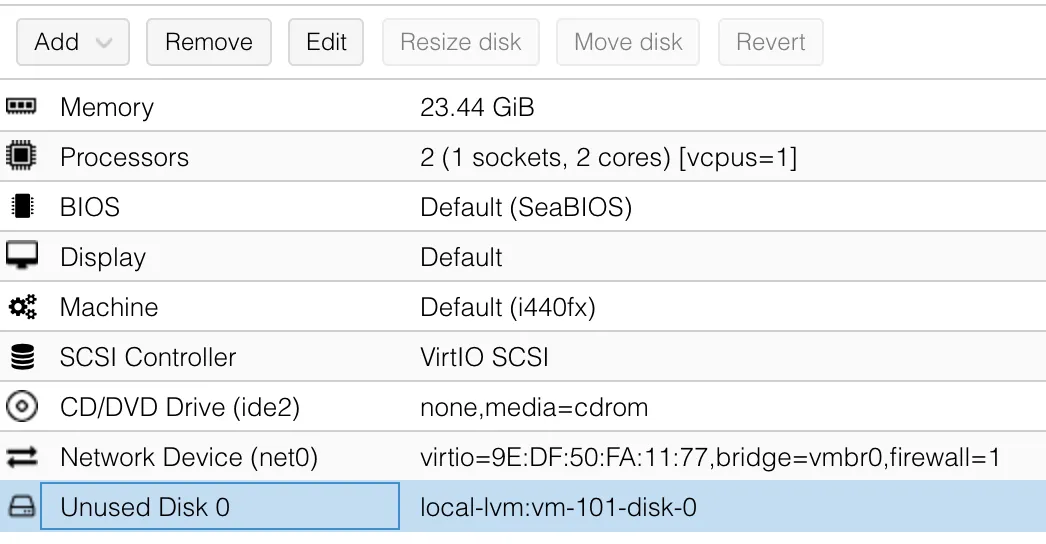Click the BIOS chip icon
Viewport: 1046px width, 544px height.
(x=22, y=206)
